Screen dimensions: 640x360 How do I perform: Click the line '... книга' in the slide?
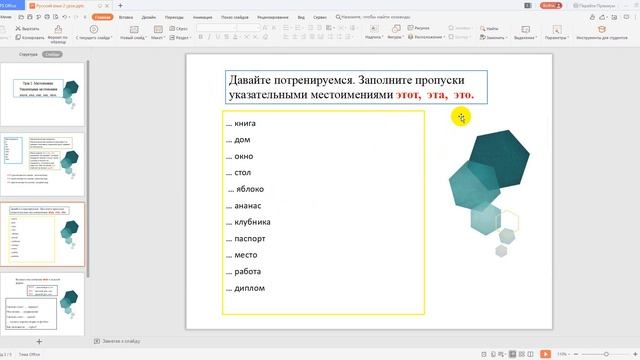(241, 123)
